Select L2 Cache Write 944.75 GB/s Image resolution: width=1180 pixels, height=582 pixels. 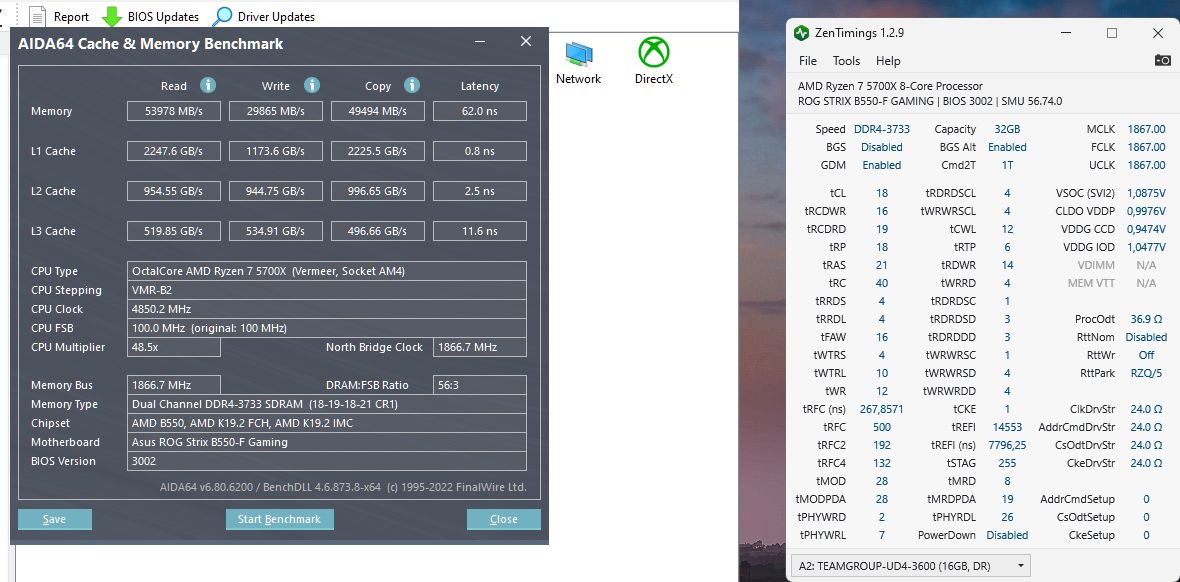[275, 191]
